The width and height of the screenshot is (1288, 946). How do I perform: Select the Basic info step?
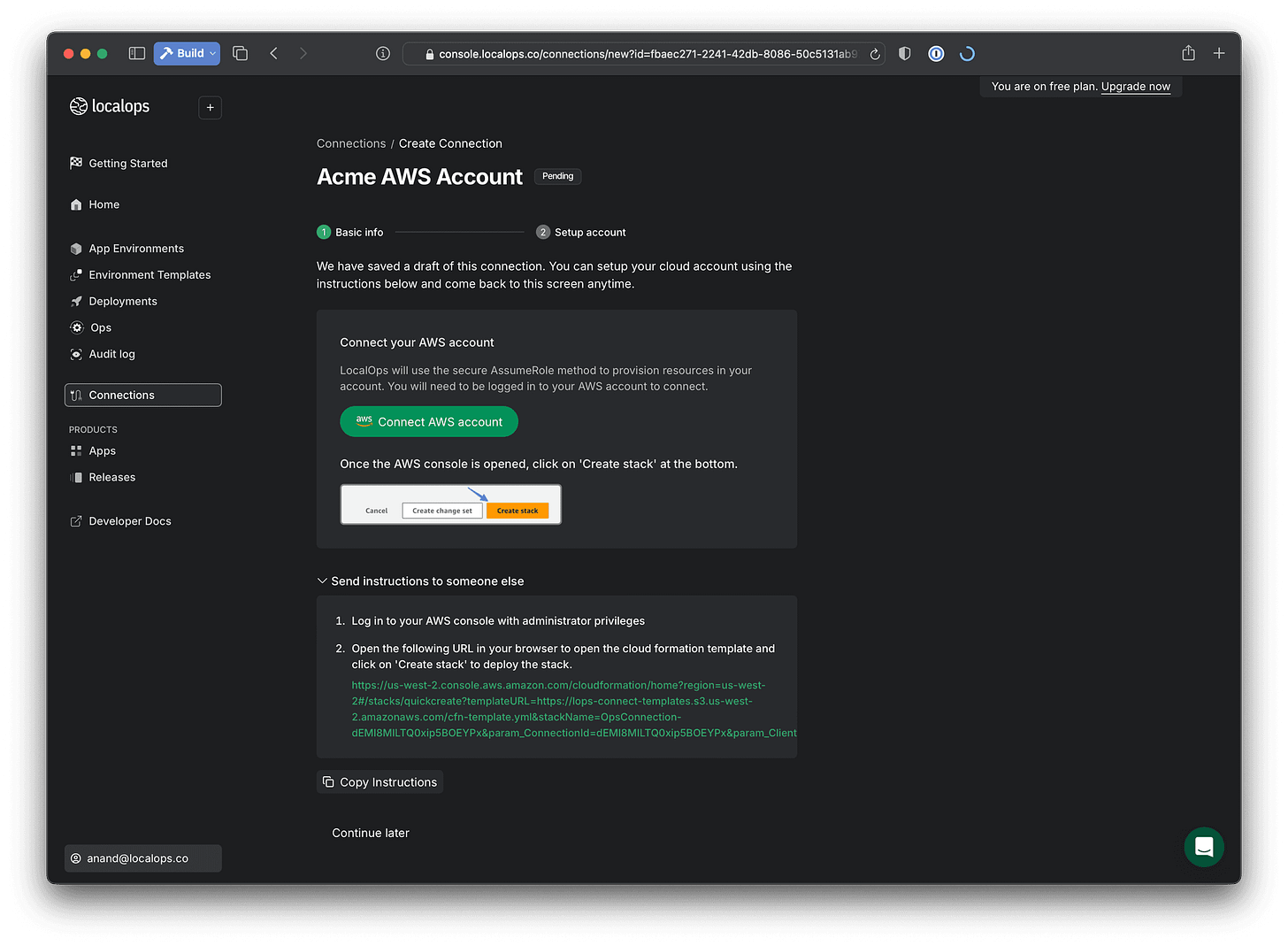tap(350, 233)
